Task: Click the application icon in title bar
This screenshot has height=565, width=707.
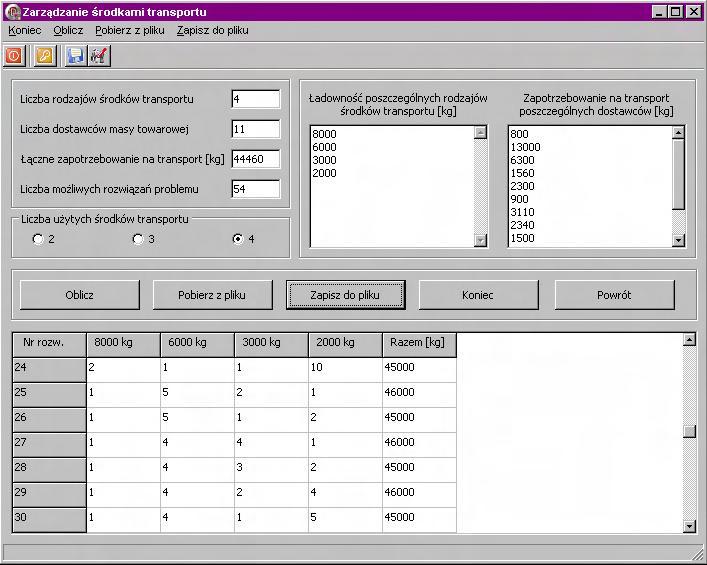Action: click(12, 11)
